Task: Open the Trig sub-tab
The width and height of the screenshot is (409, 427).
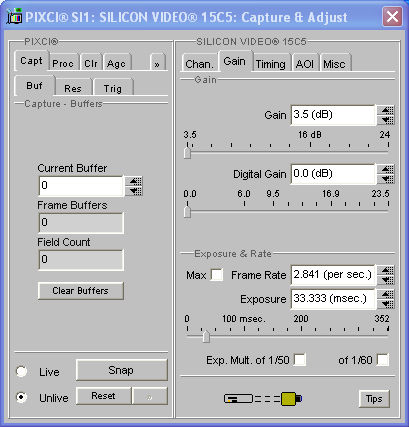Action: pyautogui.click(x=113, y=88)
